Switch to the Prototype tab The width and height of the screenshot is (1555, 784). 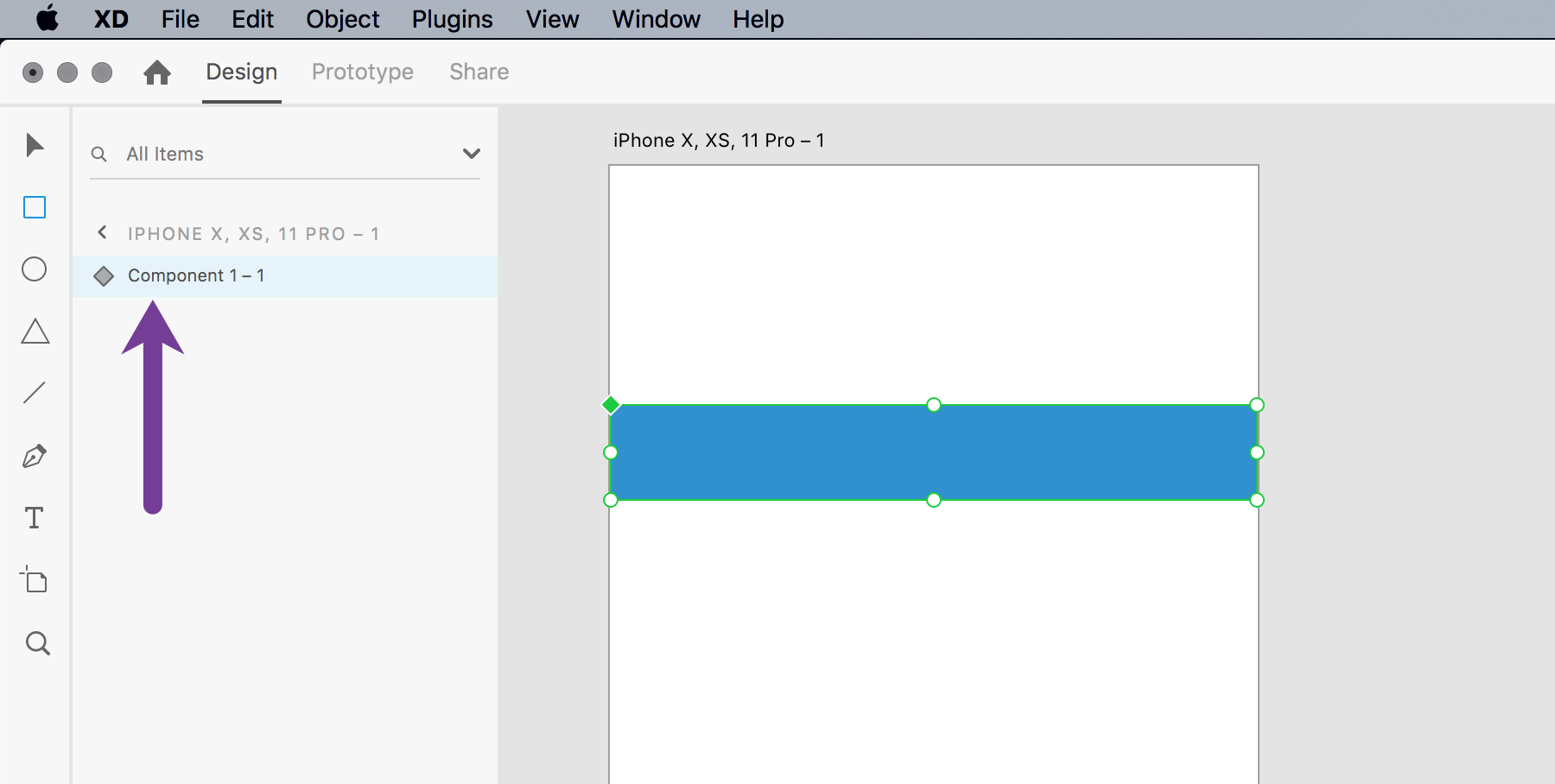click(x=362, y=72)
